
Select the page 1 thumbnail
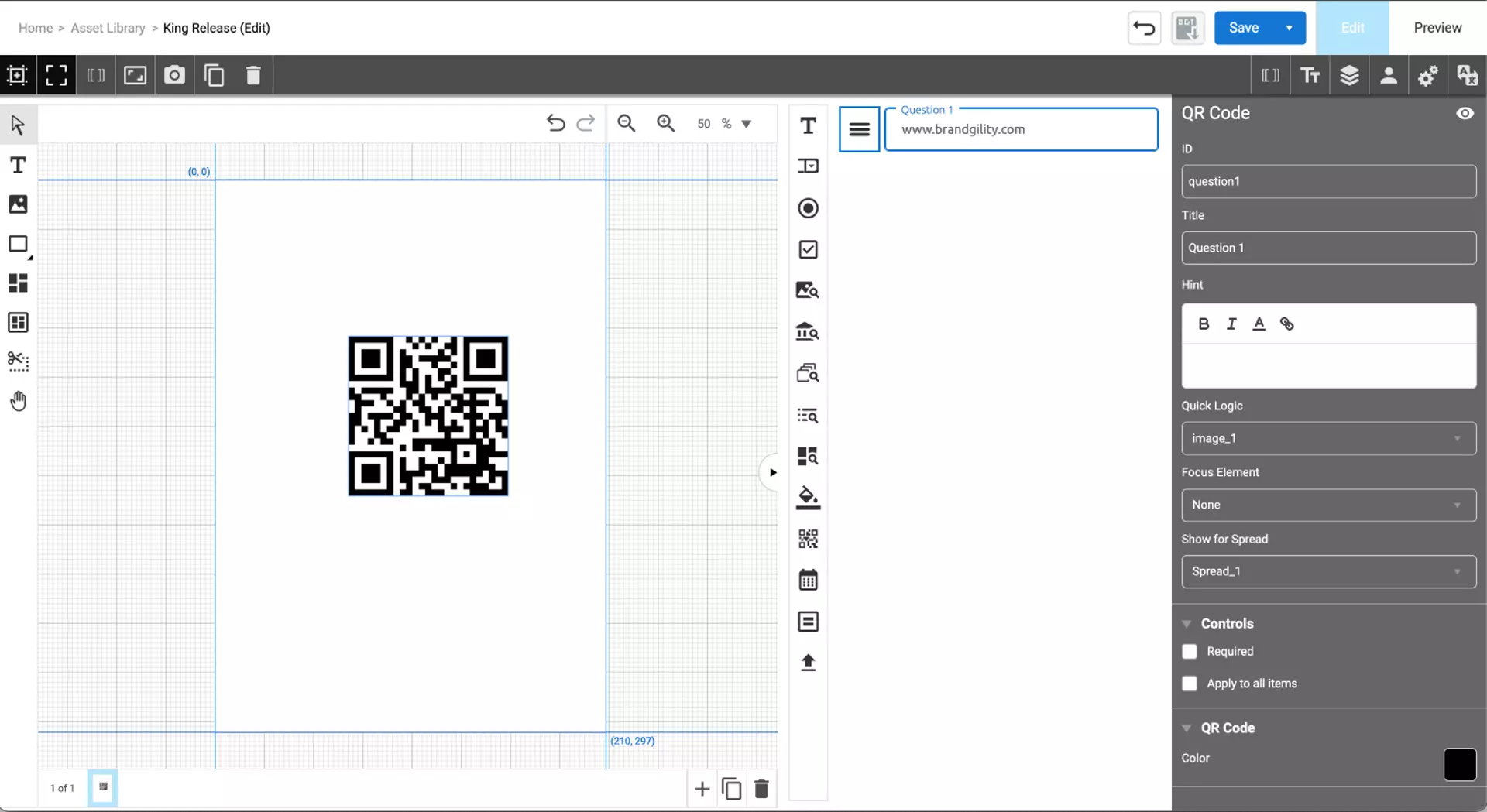tap(103, 788)
